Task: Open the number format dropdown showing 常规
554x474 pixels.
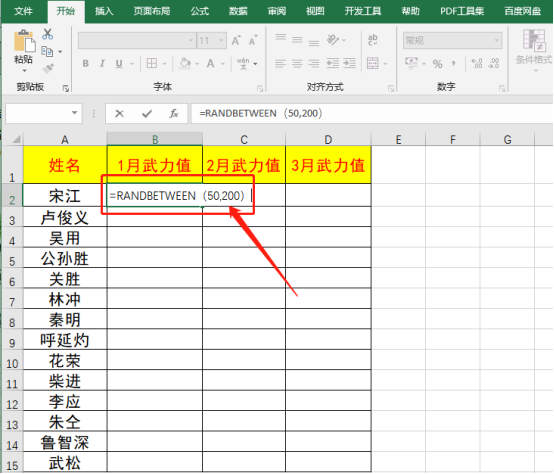Action: [496, 41]
